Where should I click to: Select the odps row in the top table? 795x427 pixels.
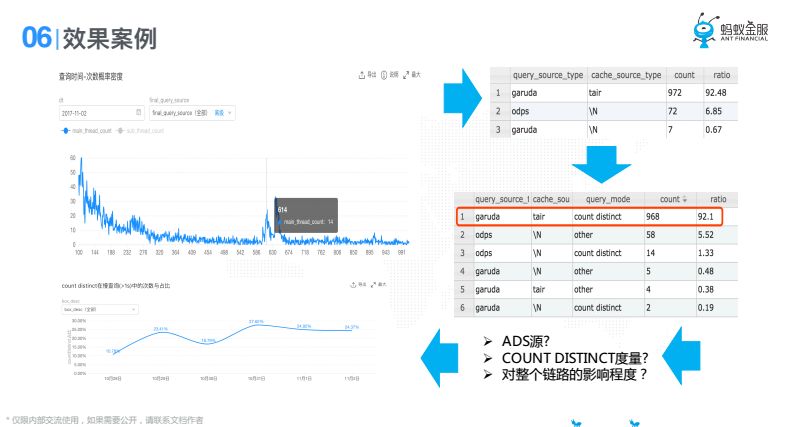[x=613, y=111]
